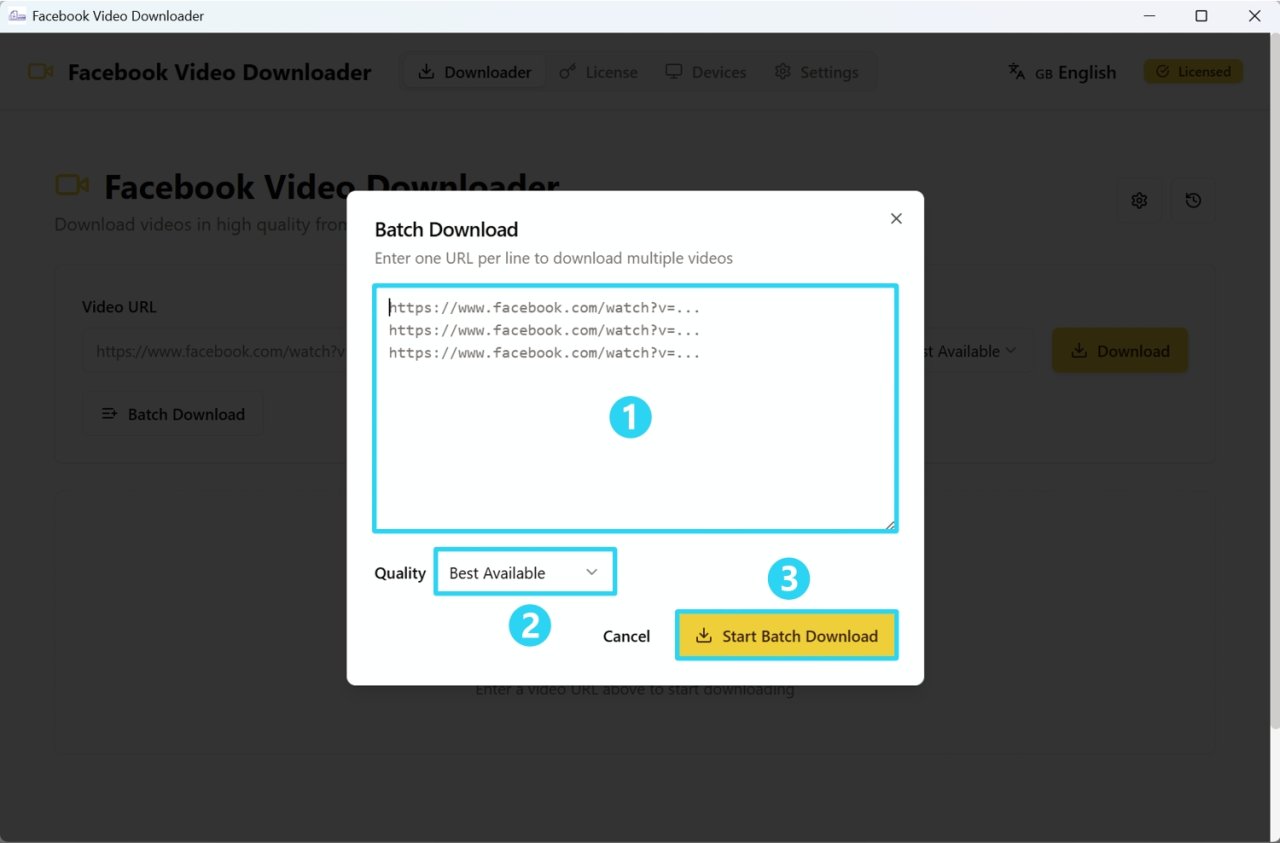
Task: Open Settings via gear icon in navbar
Action: [782, 71]
